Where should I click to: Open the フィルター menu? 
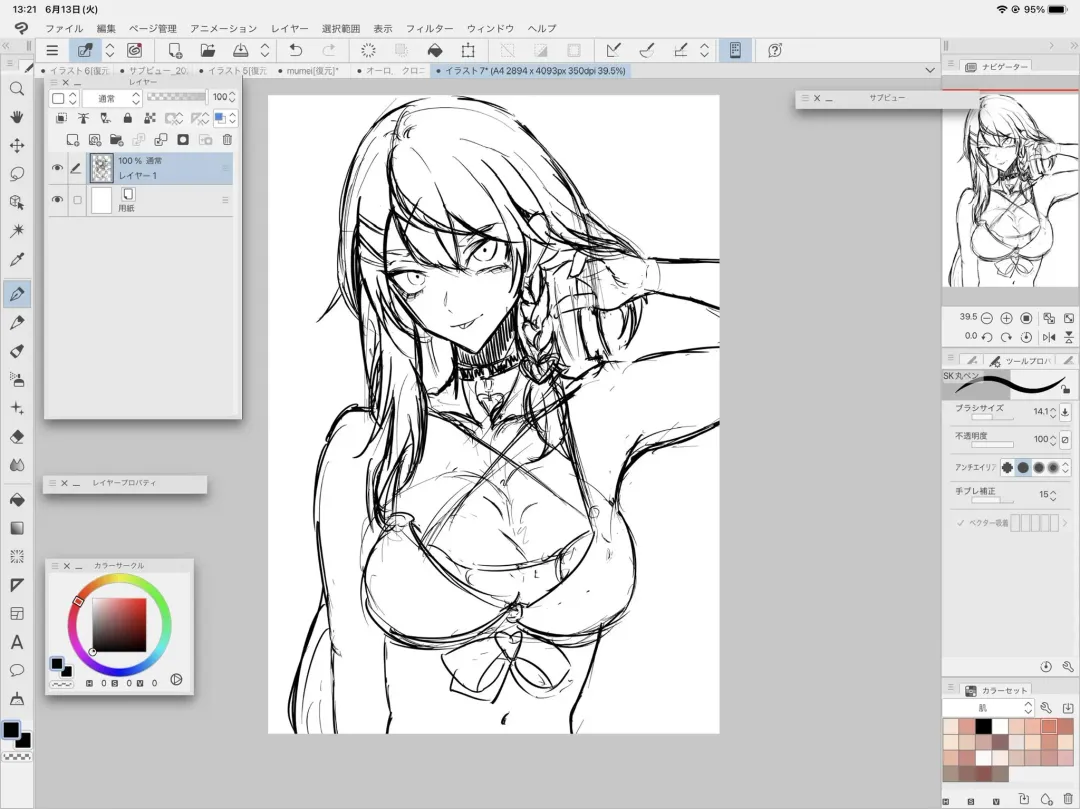429,29
